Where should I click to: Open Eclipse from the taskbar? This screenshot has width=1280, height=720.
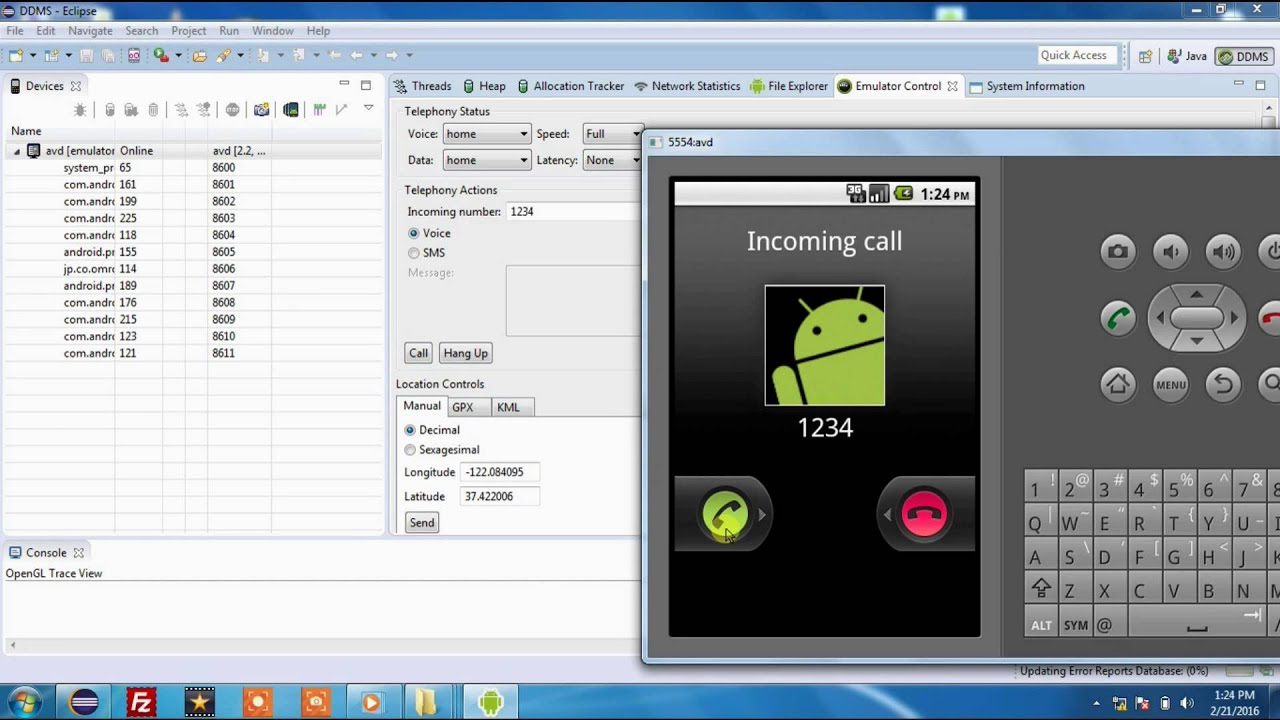tap(83, 703)
